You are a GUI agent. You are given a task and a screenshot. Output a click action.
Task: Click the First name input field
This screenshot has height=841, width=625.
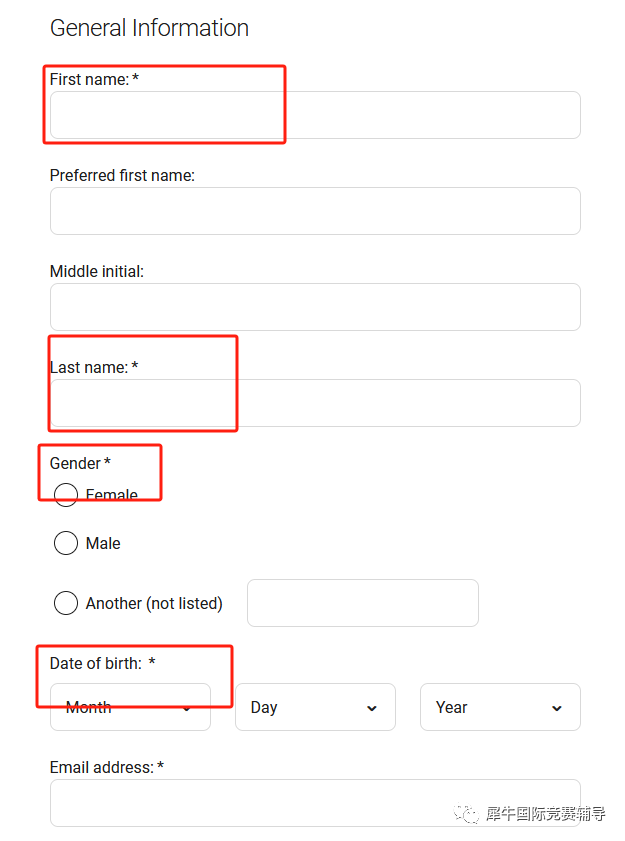click(x=315, y=115)
